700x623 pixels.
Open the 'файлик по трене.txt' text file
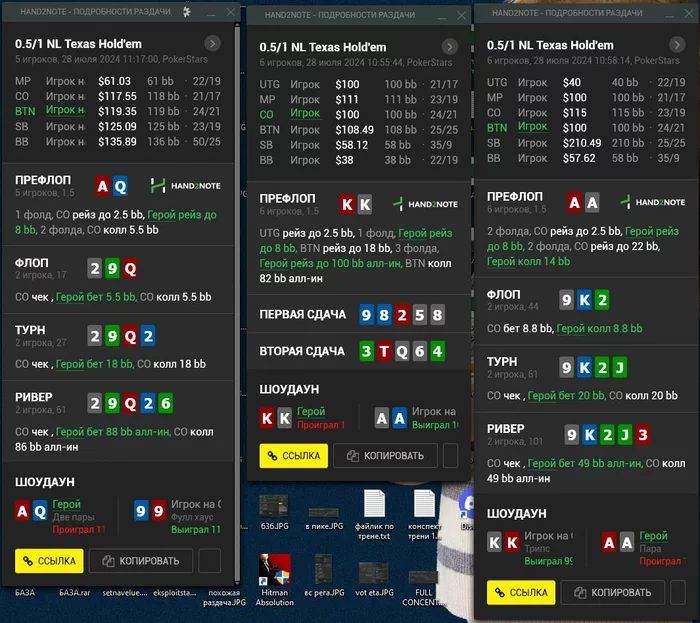pos(374,515)
